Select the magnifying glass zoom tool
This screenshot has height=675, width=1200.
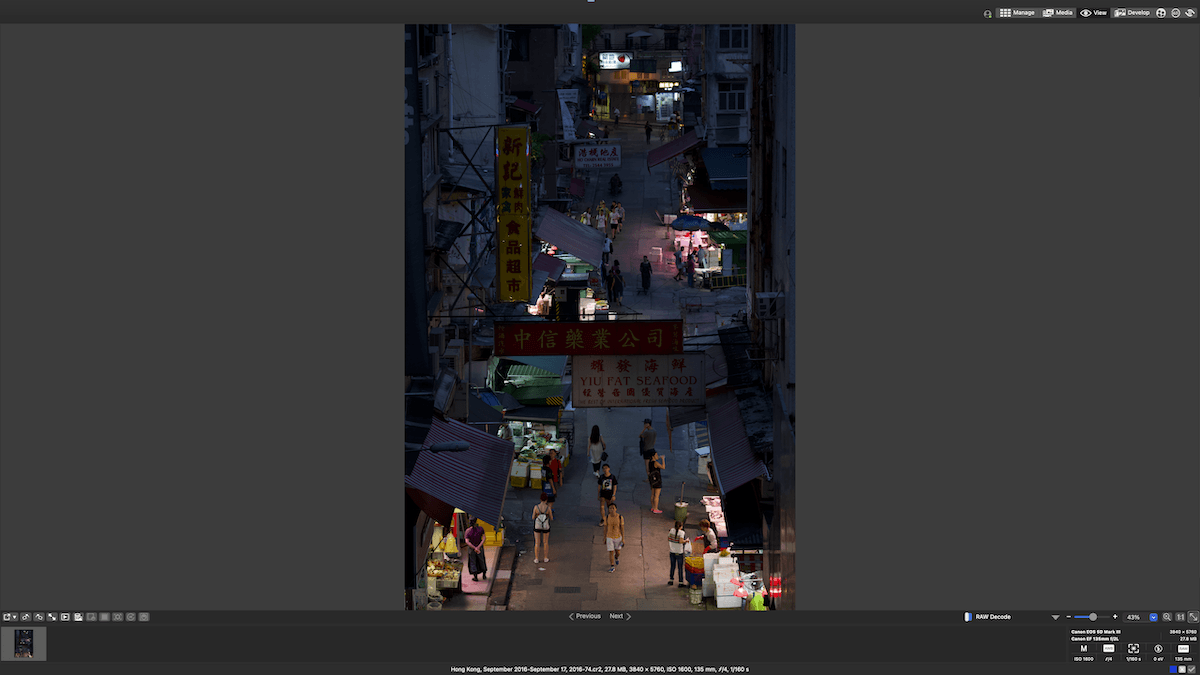[x=1166, y=617]
